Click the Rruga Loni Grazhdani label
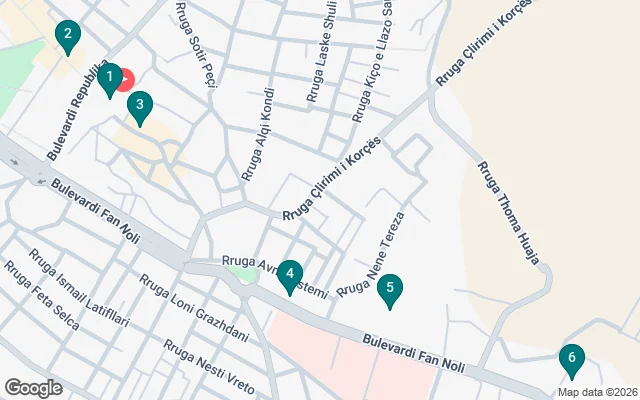640x400 pixels. [194, 308]
